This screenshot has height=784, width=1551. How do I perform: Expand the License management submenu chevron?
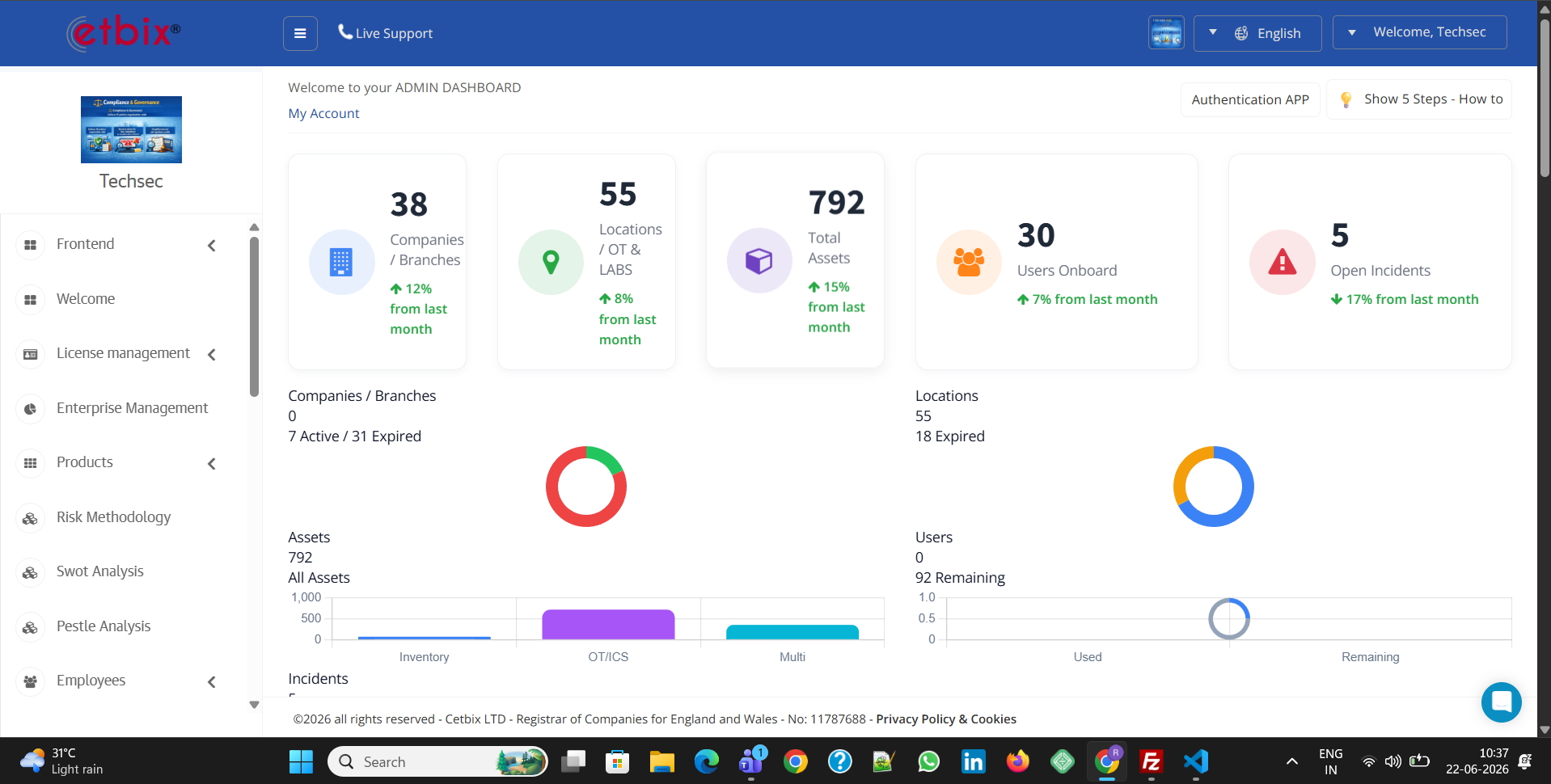pyautogui.click(x=212, y=354)
